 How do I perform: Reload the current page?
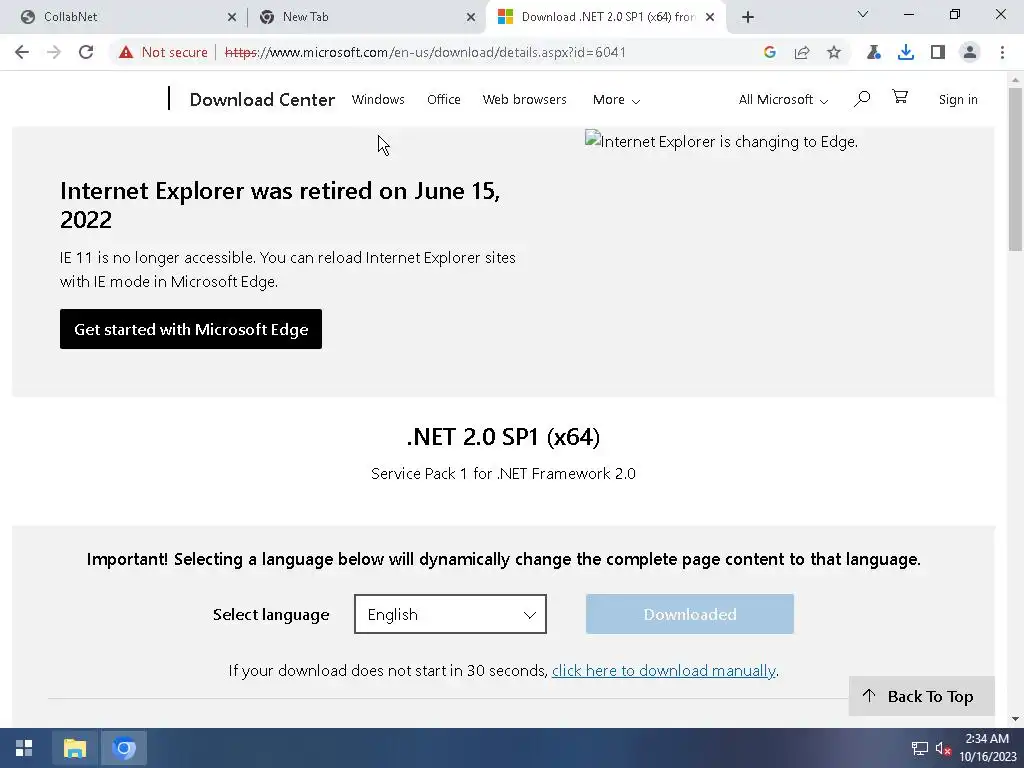[x=86, y=52]
